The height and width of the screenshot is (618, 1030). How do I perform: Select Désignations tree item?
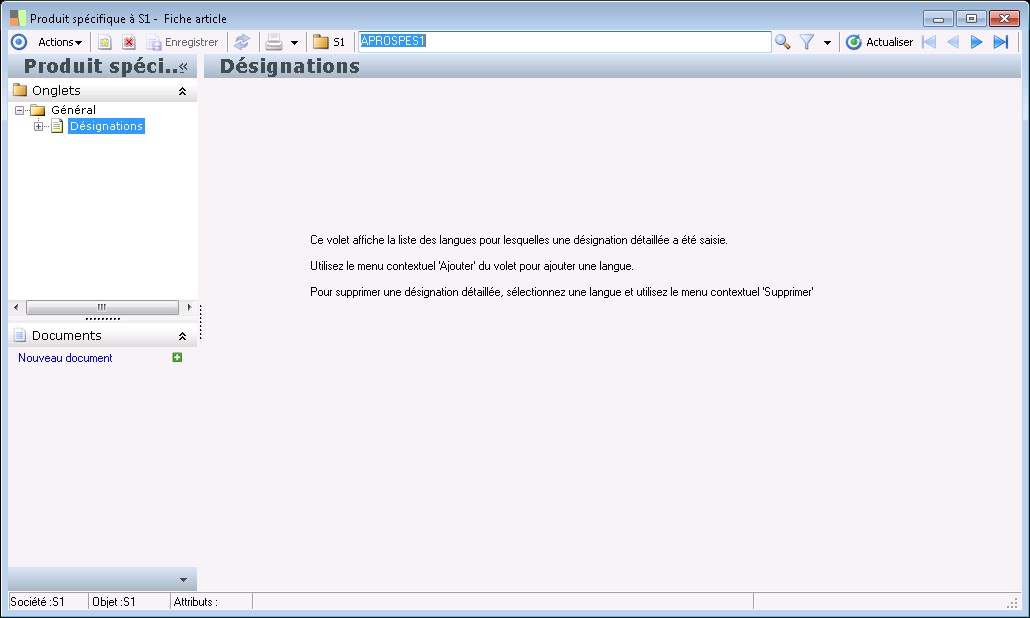coord(106,126)
